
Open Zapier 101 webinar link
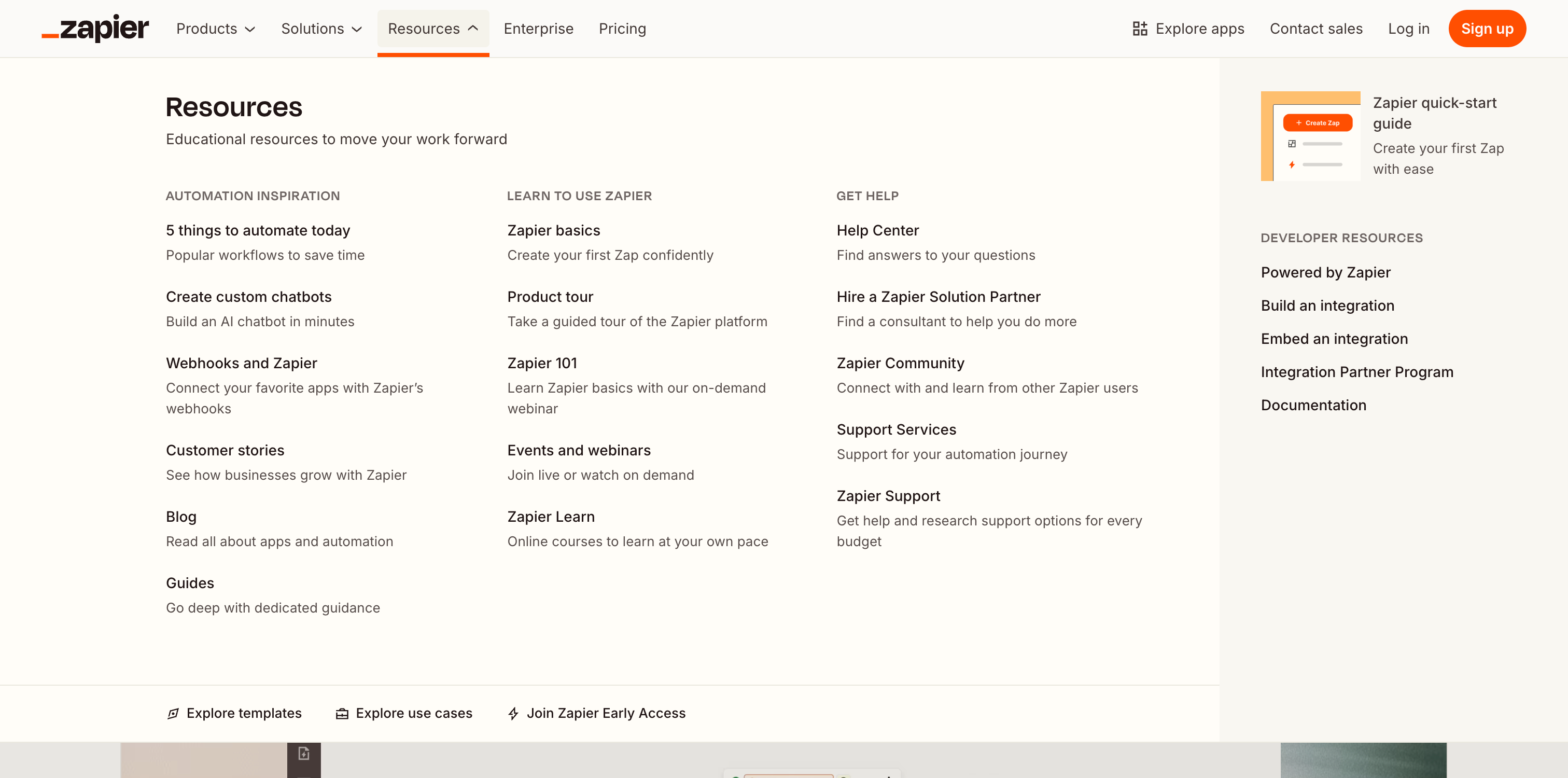coord(542,363)
